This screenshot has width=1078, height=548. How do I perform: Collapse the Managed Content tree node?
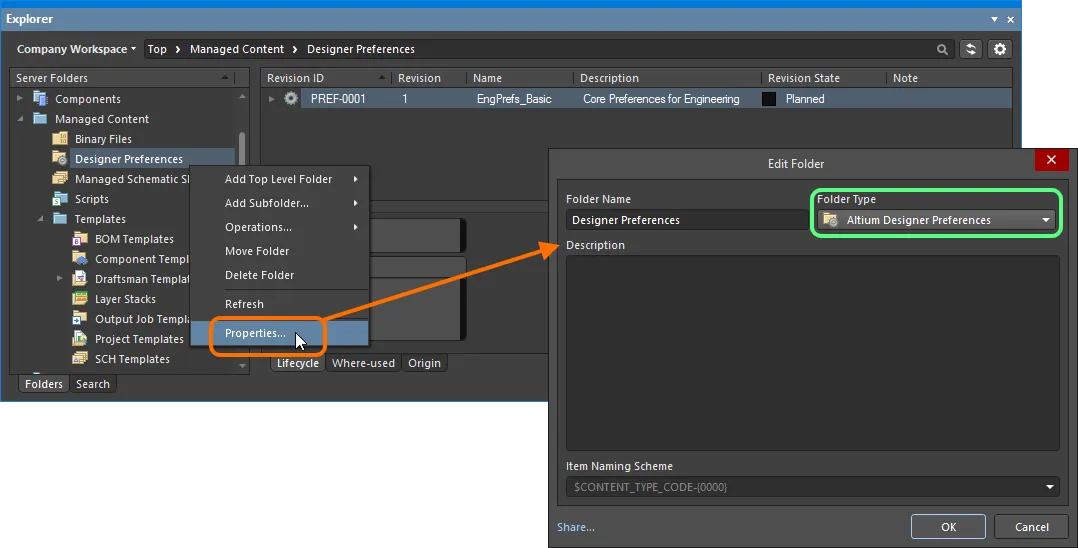pos(20,119)
